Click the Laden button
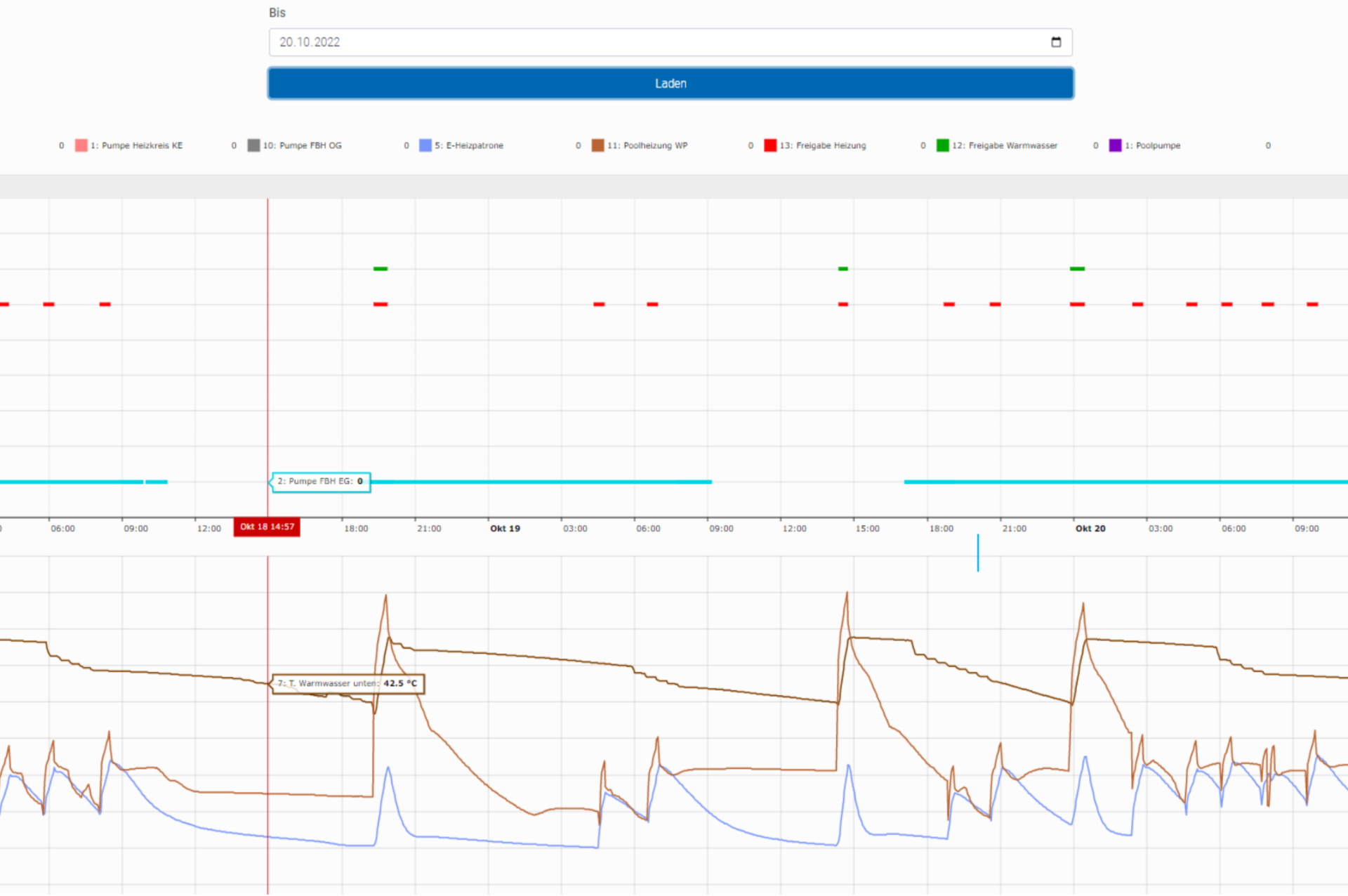This screenshot has width=1348, height=896. (670, 84)
